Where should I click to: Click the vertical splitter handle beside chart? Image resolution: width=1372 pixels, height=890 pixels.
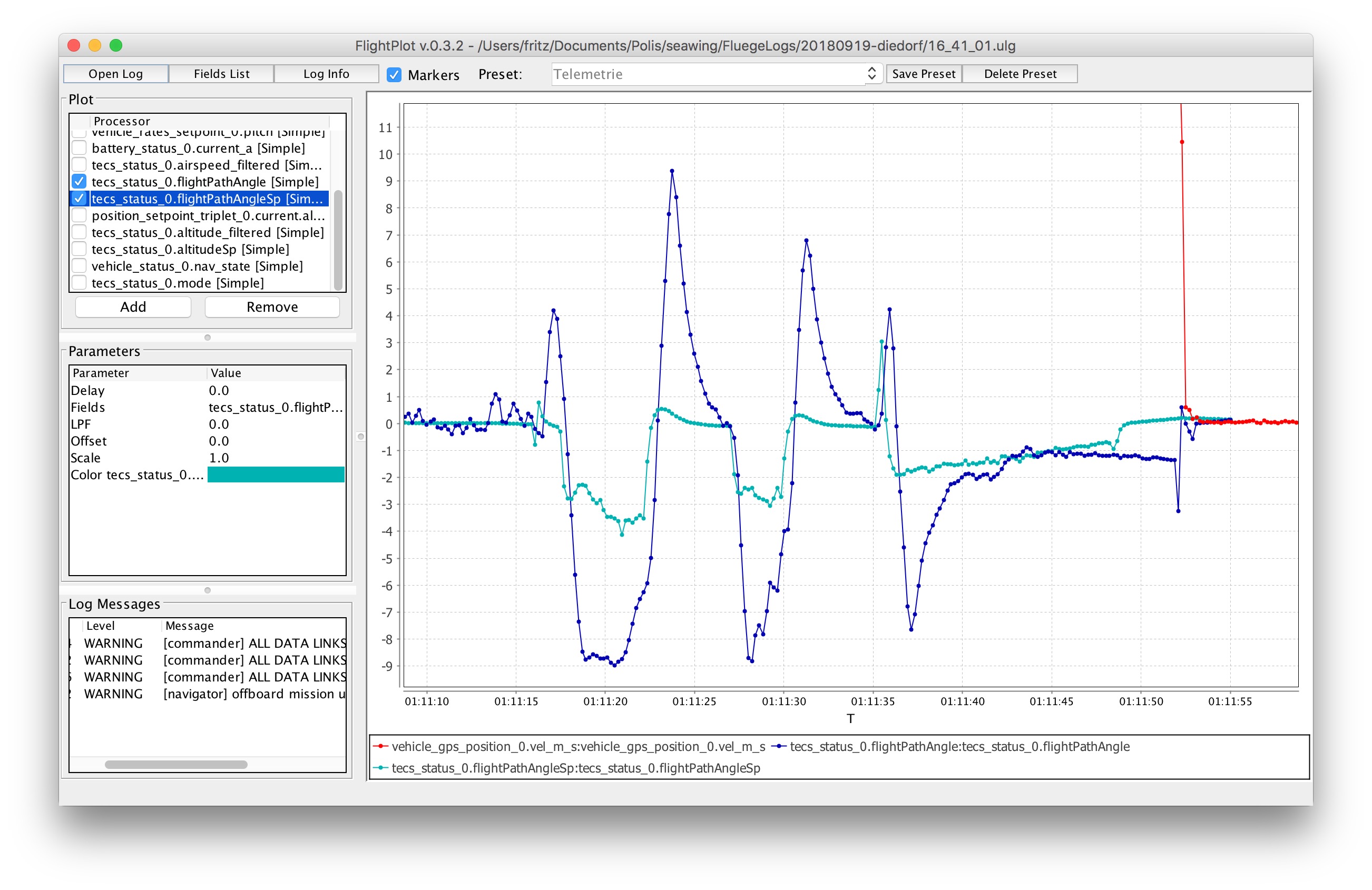[361, 437]
